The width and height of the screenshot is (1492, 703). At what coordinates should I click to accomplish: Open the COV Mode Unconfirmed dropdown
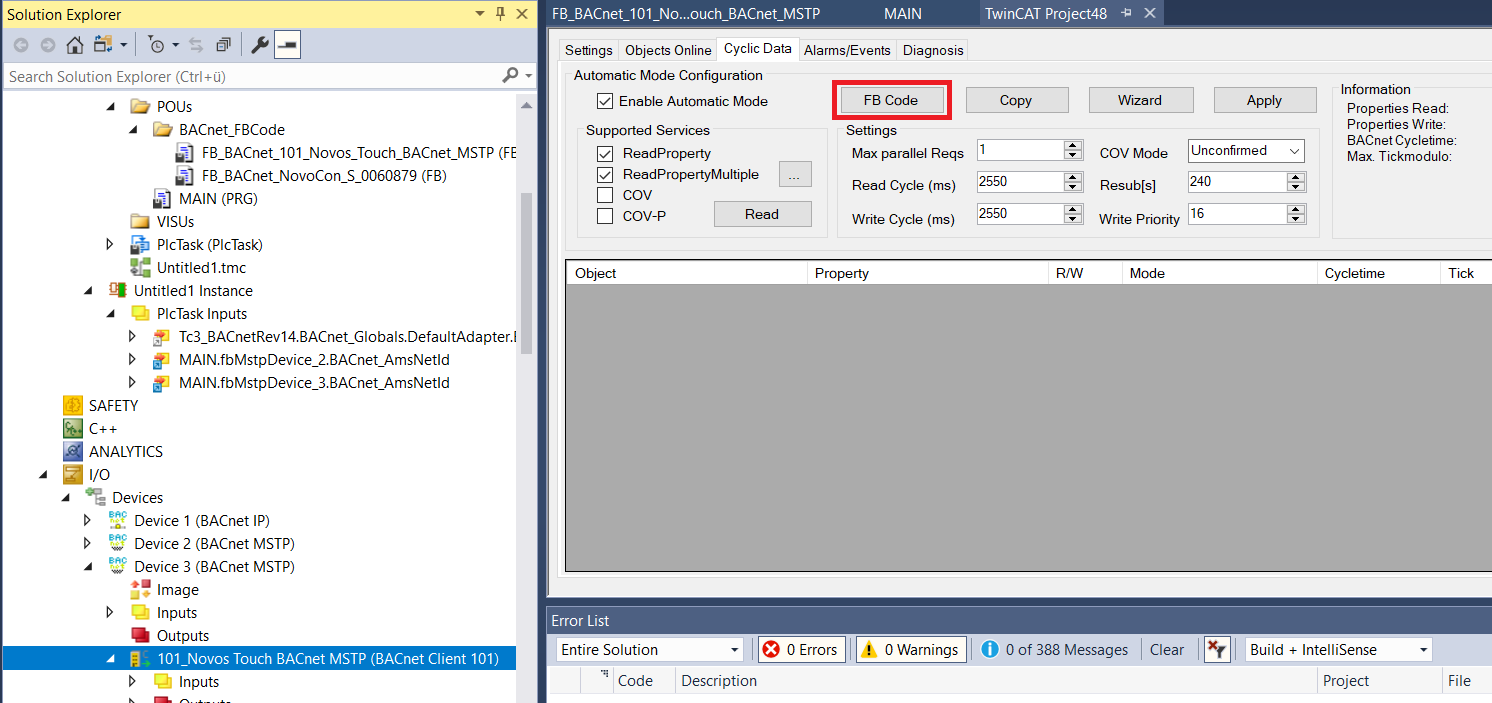pos(1246,151)
